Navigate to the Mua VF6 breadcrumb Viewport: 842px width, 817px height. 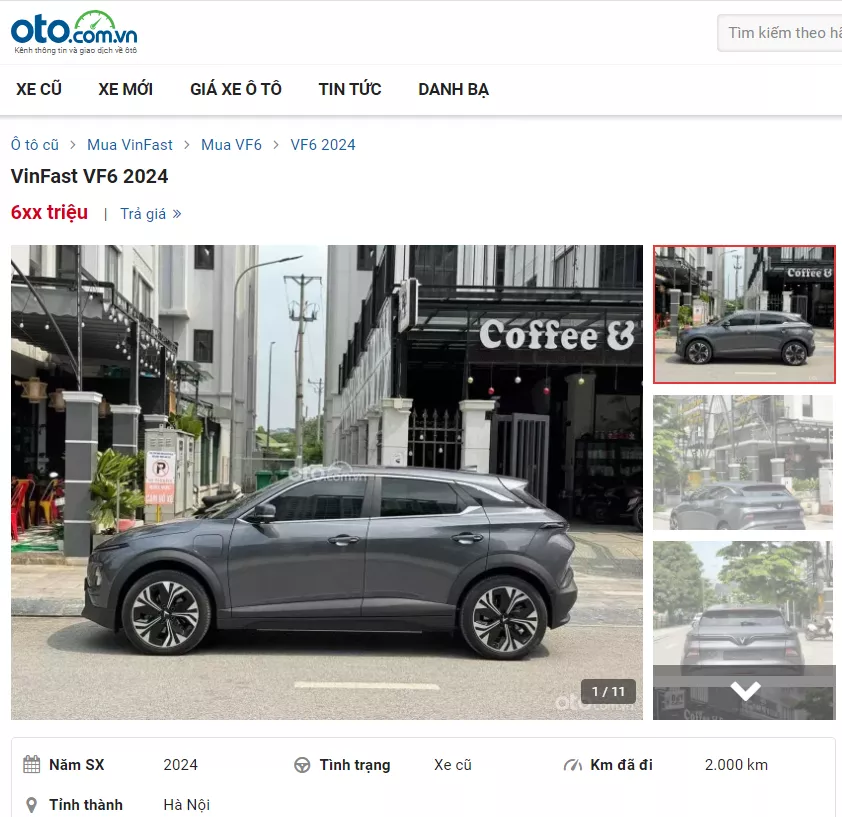(x=231, y=145)
